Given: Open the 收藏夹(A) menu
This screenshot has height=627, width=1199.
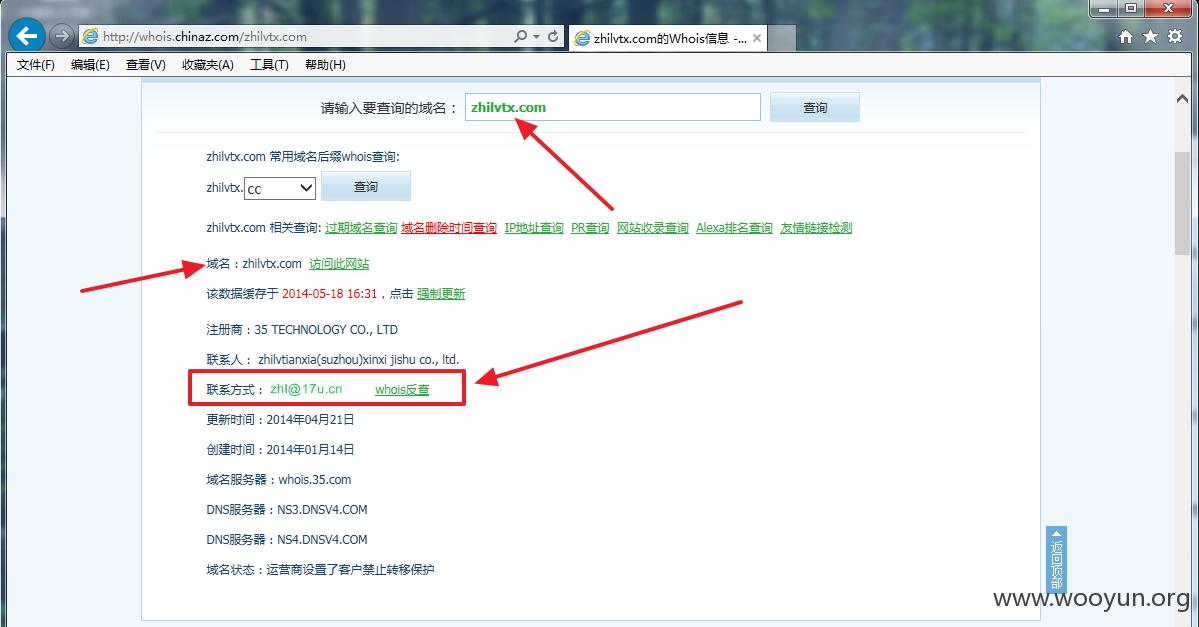Looking at the screenshot, I should click(207, 65).
